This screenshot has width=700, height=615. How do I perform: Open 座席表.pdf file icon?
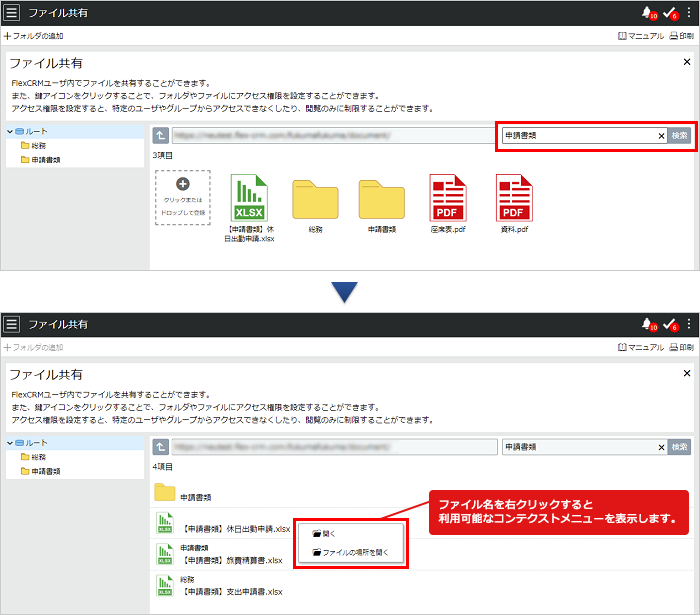[448, 198]
